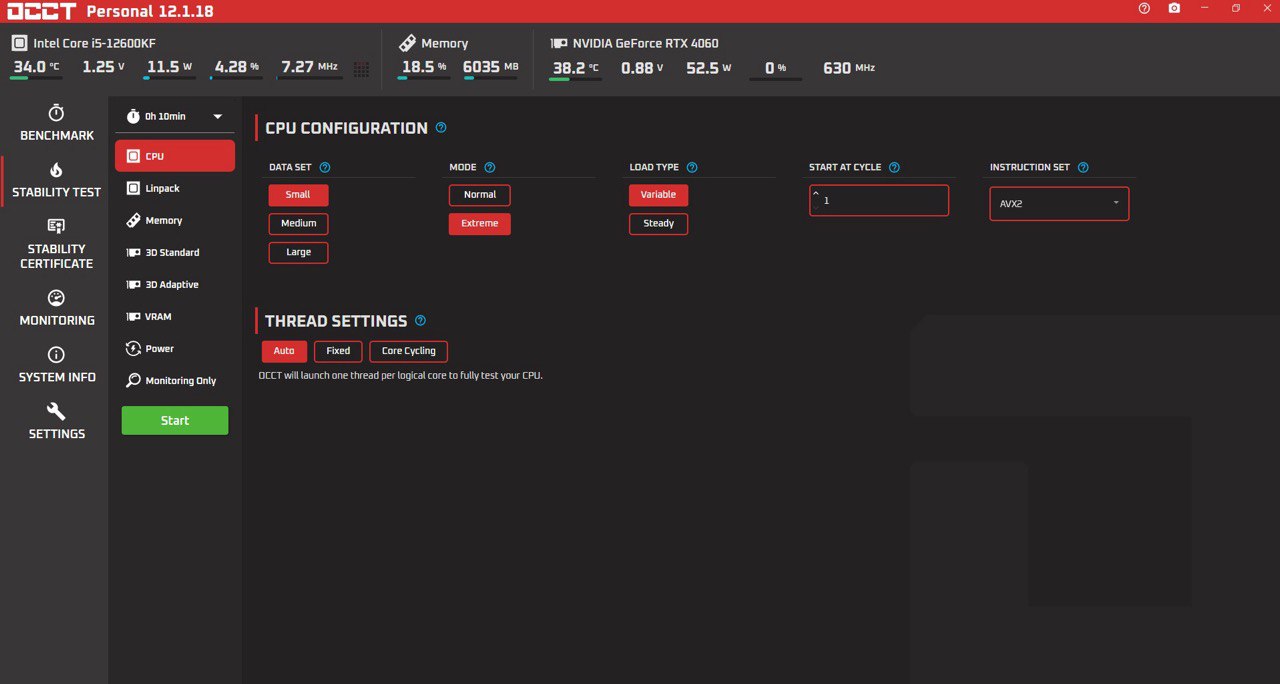Screen dimensions: 1280x684
Task: Open help icon next to Mode
Action: (489, 168)
